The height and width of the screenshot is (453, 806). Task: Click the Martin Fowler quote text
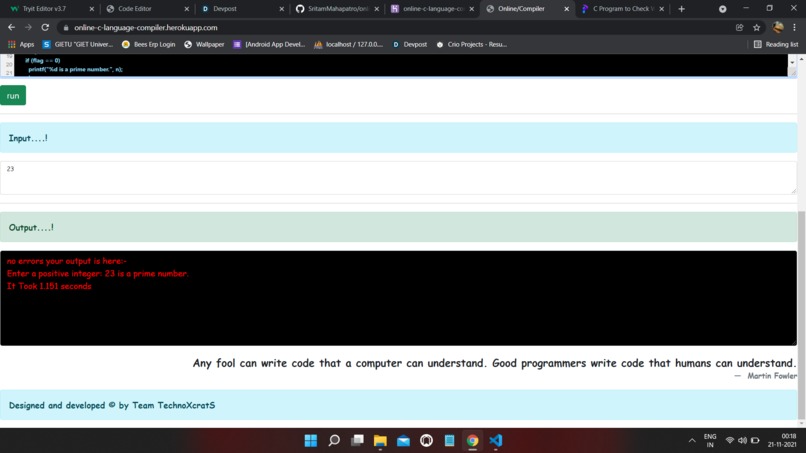[494, 364]
